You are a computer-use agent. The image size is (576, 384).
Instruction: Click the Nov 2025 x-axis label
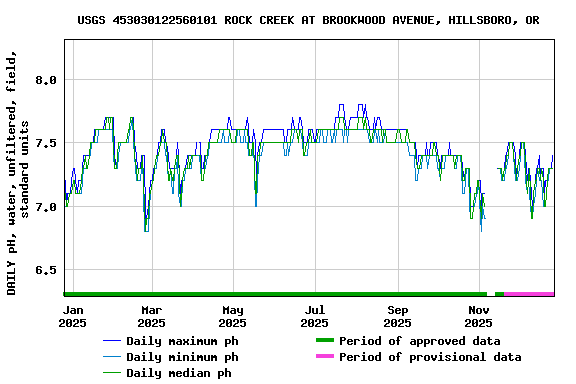pyautogui.click(x=478, y=317)
